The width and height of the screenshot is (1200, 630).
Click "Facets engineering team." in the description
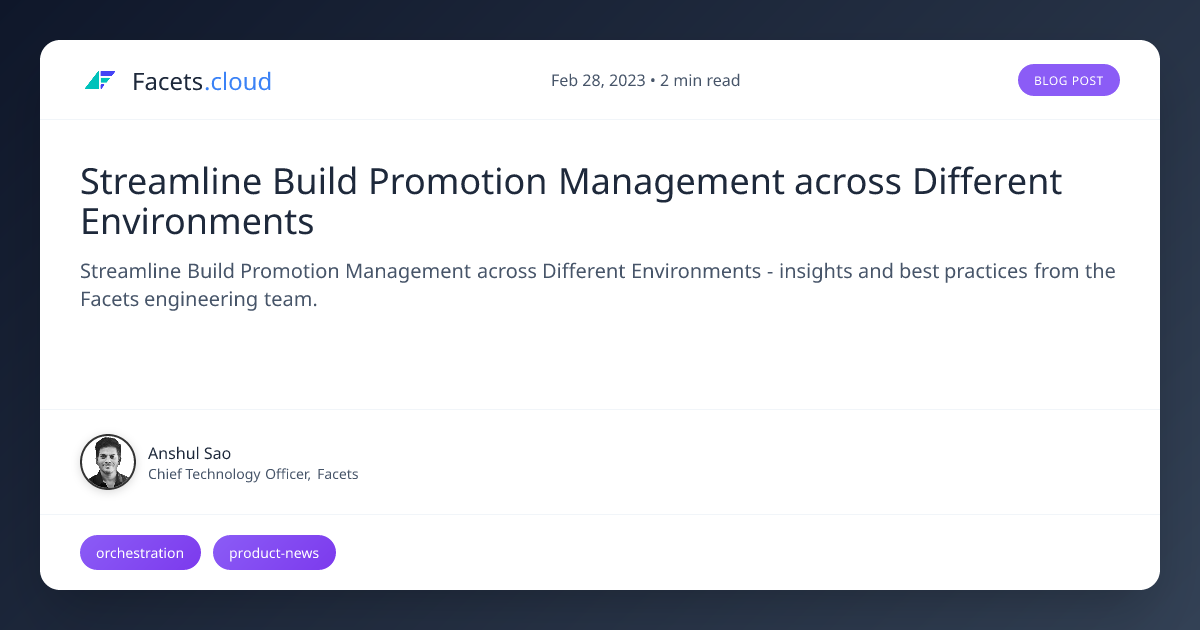(x=198, y=299)
